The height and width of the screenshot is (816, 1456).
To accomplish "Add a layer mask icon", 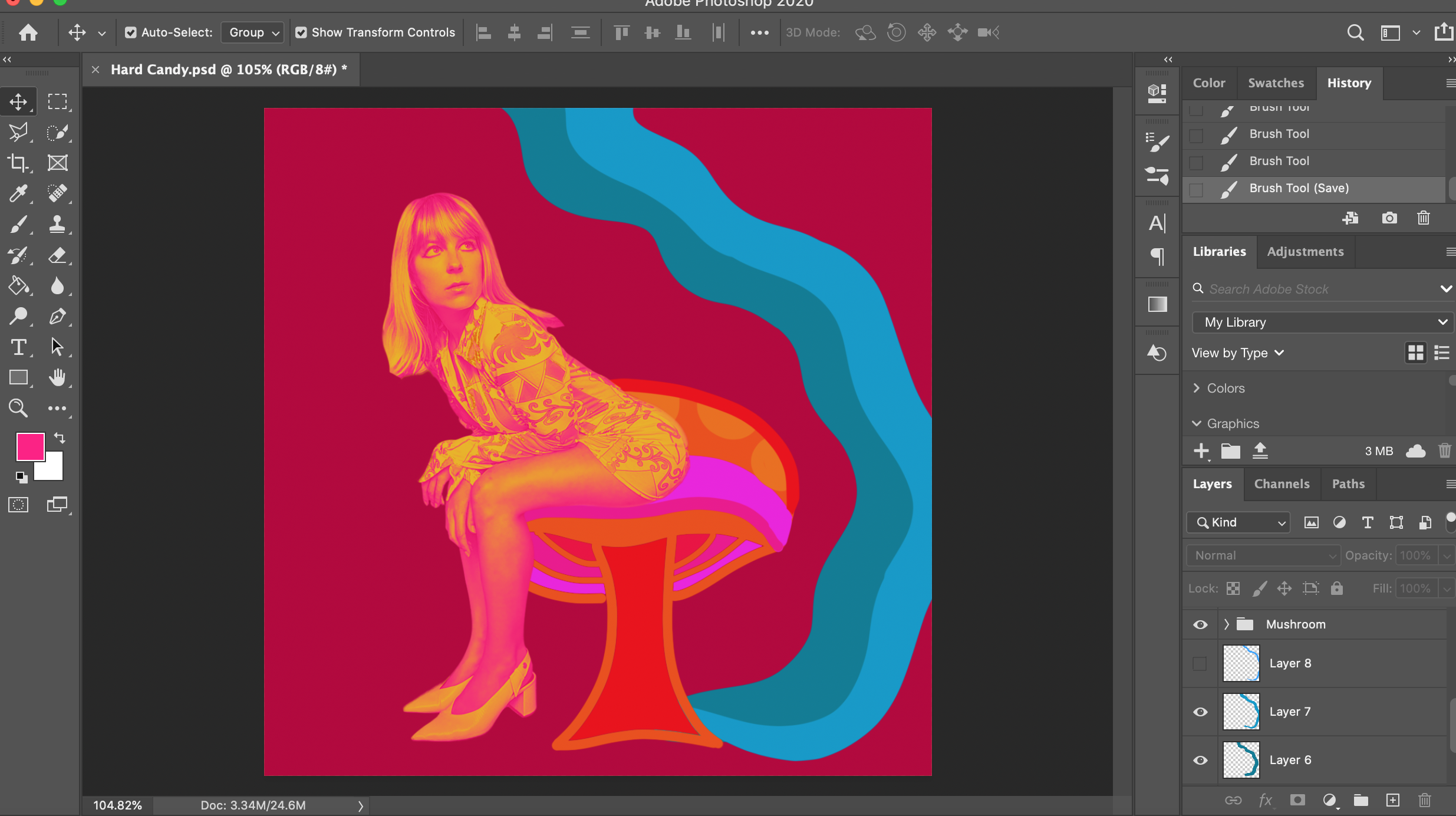I will click(x=1297, y=800).
